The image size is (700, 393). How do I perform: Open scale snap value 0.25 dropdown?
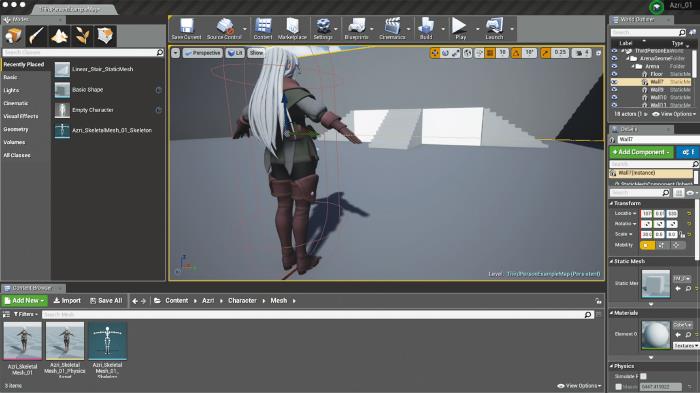pos(560,53)
